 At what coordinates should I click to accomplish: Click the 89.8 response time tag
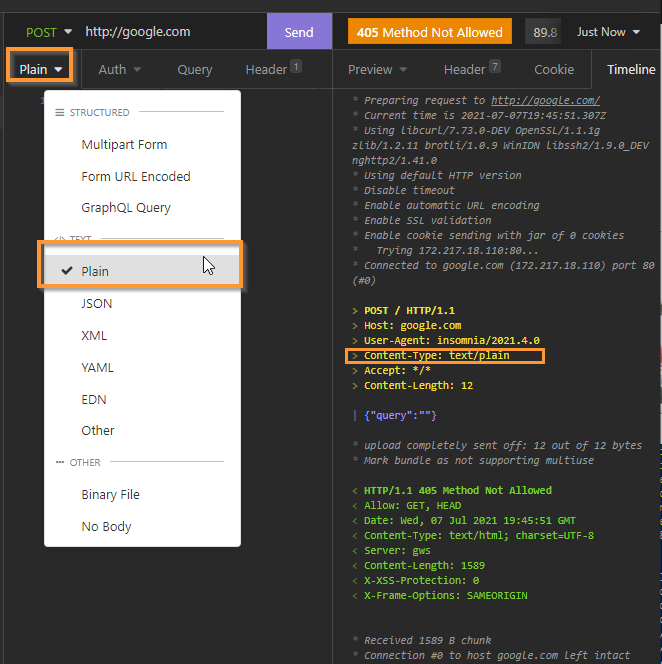543,32
